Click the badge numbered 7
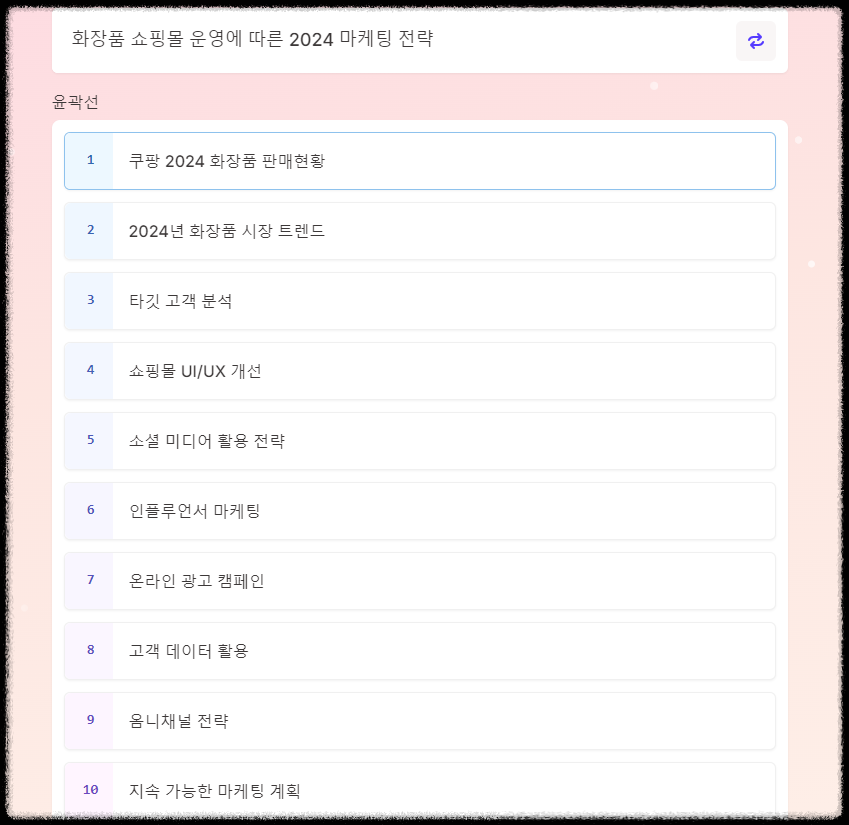The height and width of the screenshot is (825, 849). tap(90, 580)
